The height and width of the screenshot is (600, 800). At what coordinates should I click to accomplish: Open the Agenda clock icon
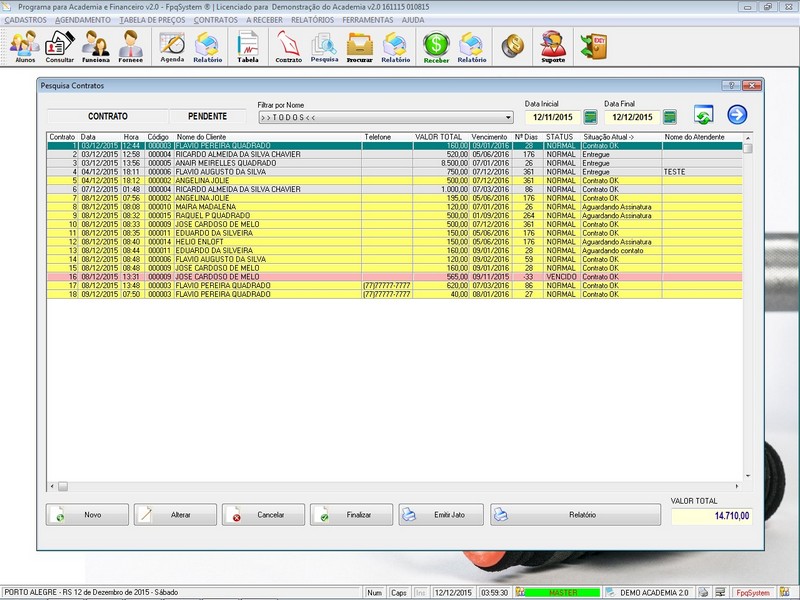pyautogui.click(x=172, y=46)
